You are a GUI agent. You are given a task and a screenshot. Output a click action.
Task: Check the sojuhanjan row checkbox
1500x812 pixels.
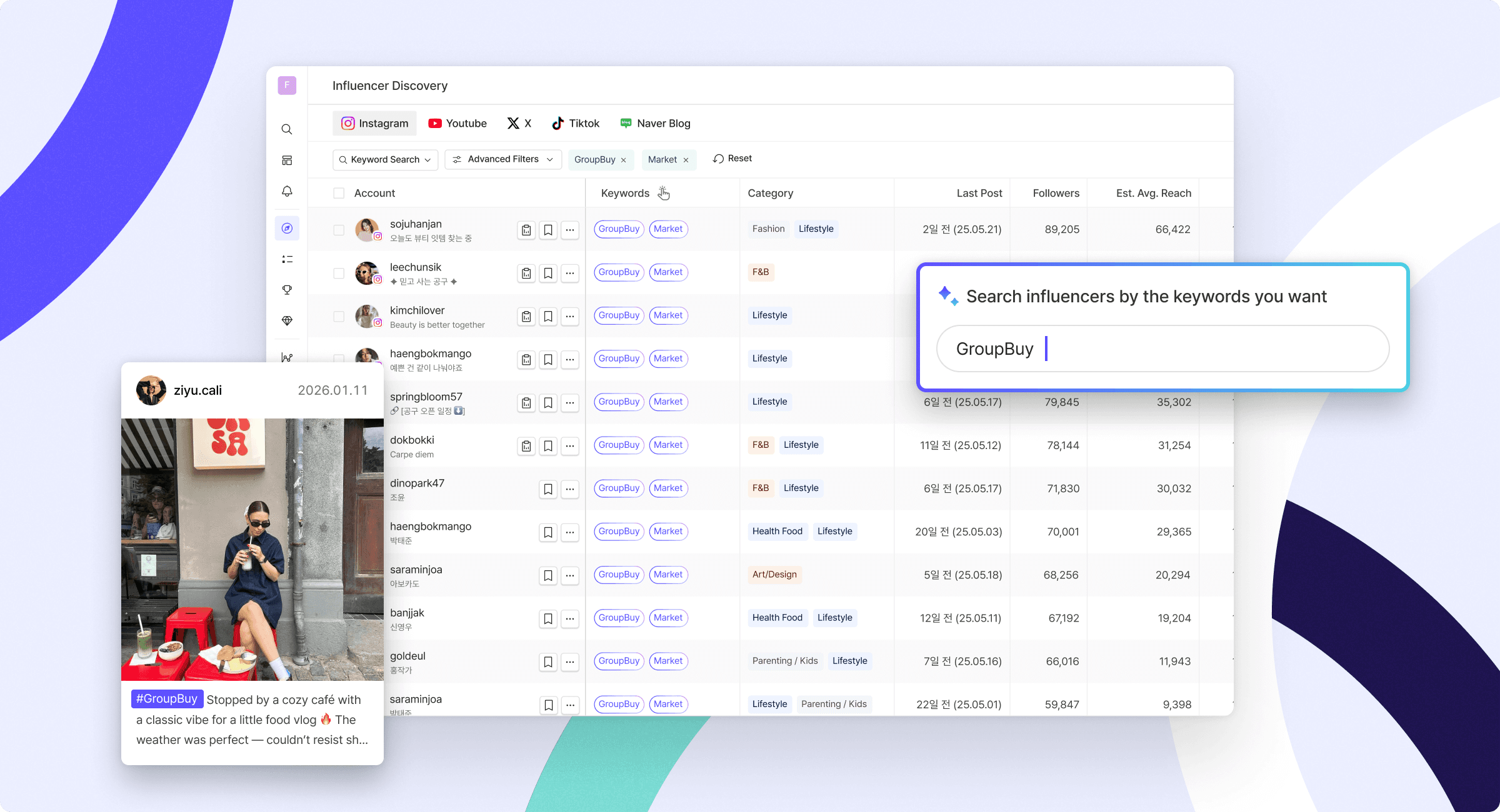(x=339, y=230)
